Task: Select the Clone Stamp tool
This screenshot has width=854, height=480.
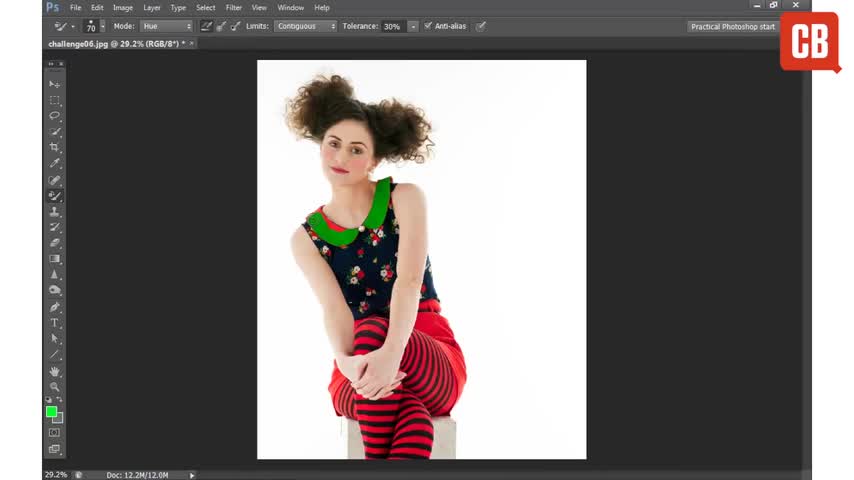Action: coord(55,211)
